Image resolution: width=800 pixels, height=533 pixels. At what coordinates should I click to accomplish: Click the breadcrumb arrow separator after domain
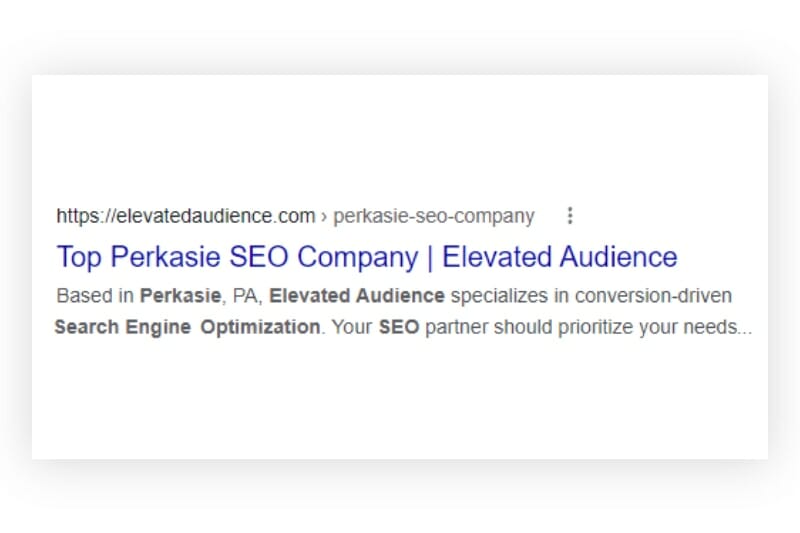tap(324, 216)
